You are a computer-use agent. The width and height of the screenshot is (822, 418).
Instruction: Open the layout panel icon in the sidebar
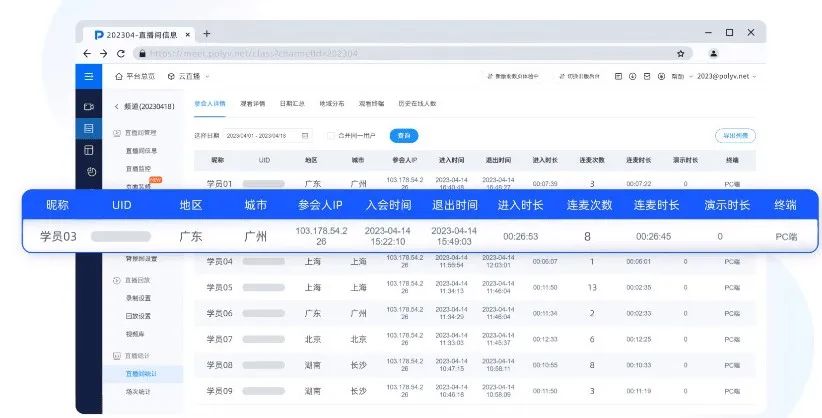pyautogui.click(x=88, y=150)
